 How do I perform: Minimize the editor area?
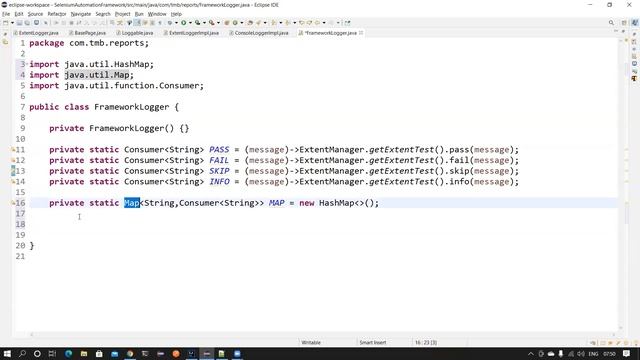[616, 31]
